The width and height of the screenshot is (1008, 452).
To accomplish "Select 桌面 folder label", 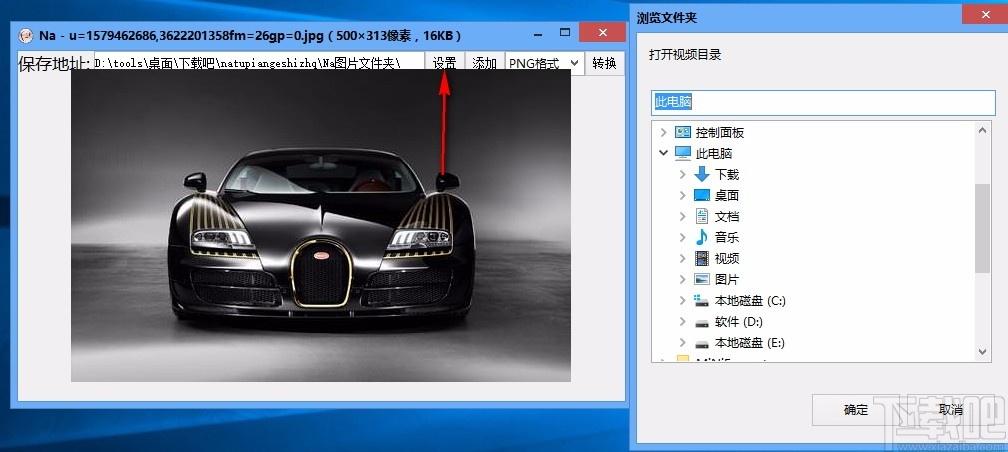I will [x=727, y=195].
